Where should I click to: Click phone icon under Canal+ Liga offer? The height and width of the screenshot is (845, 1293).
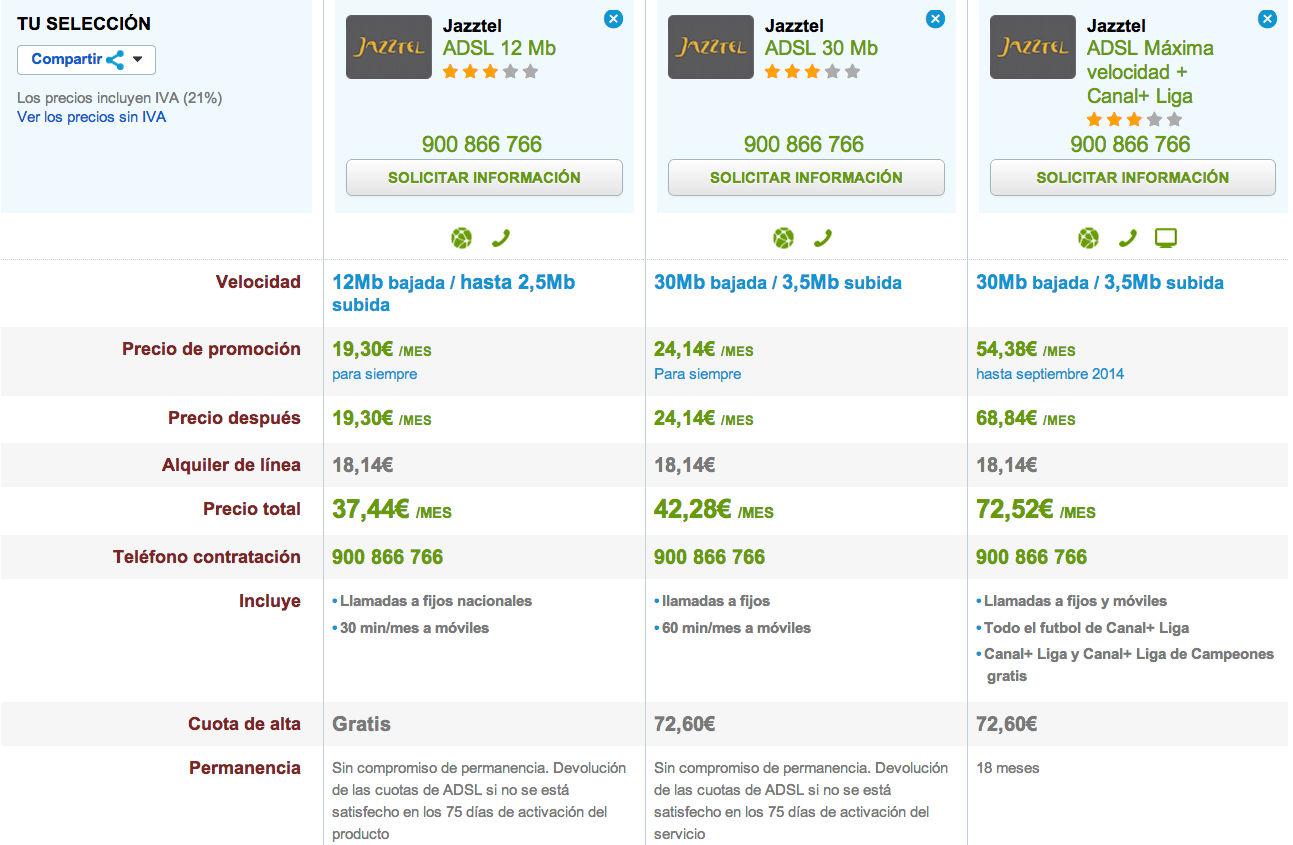(1128, 238)
